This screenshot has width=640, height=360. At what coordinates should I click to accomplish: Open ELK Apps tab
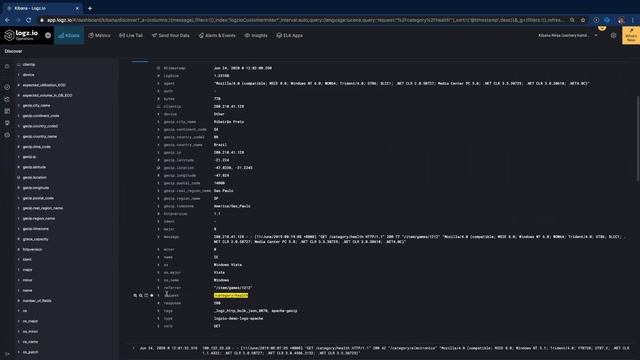[x=290, y=36]
